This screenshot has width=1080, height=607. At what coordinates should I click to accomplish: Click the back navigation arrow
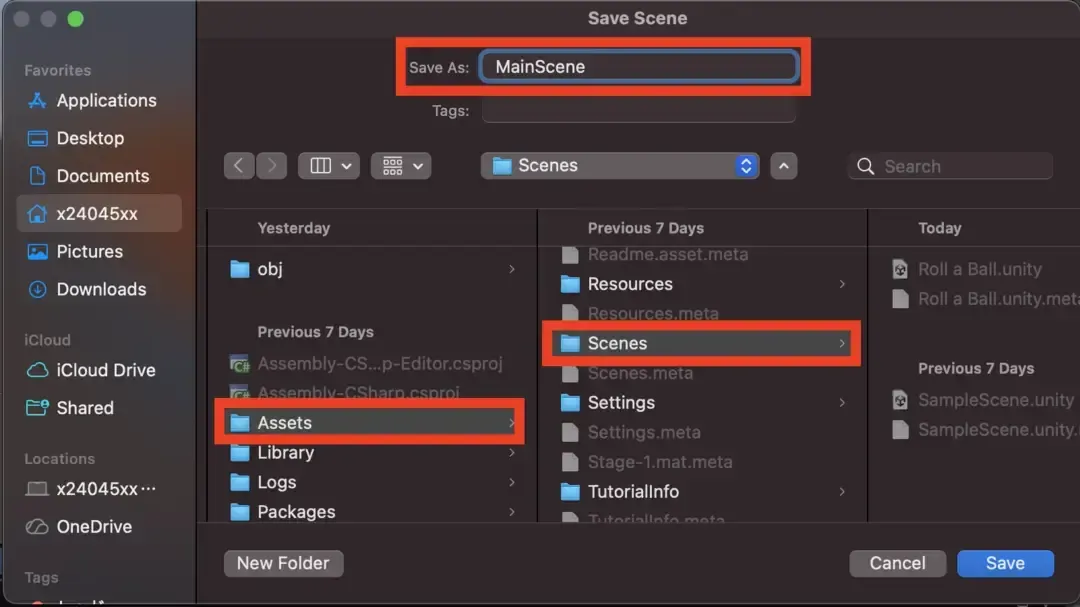tap(238, 166)
